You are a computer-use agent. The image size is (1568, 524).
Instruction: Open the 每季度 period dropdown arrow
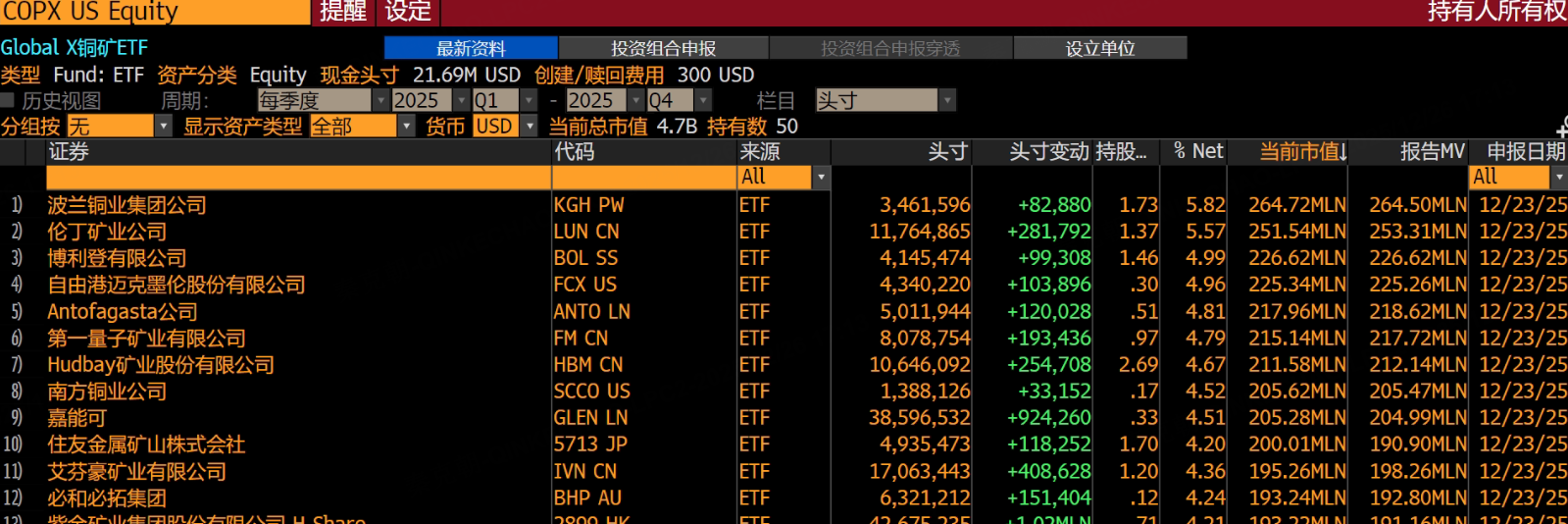tap(380, 100)
